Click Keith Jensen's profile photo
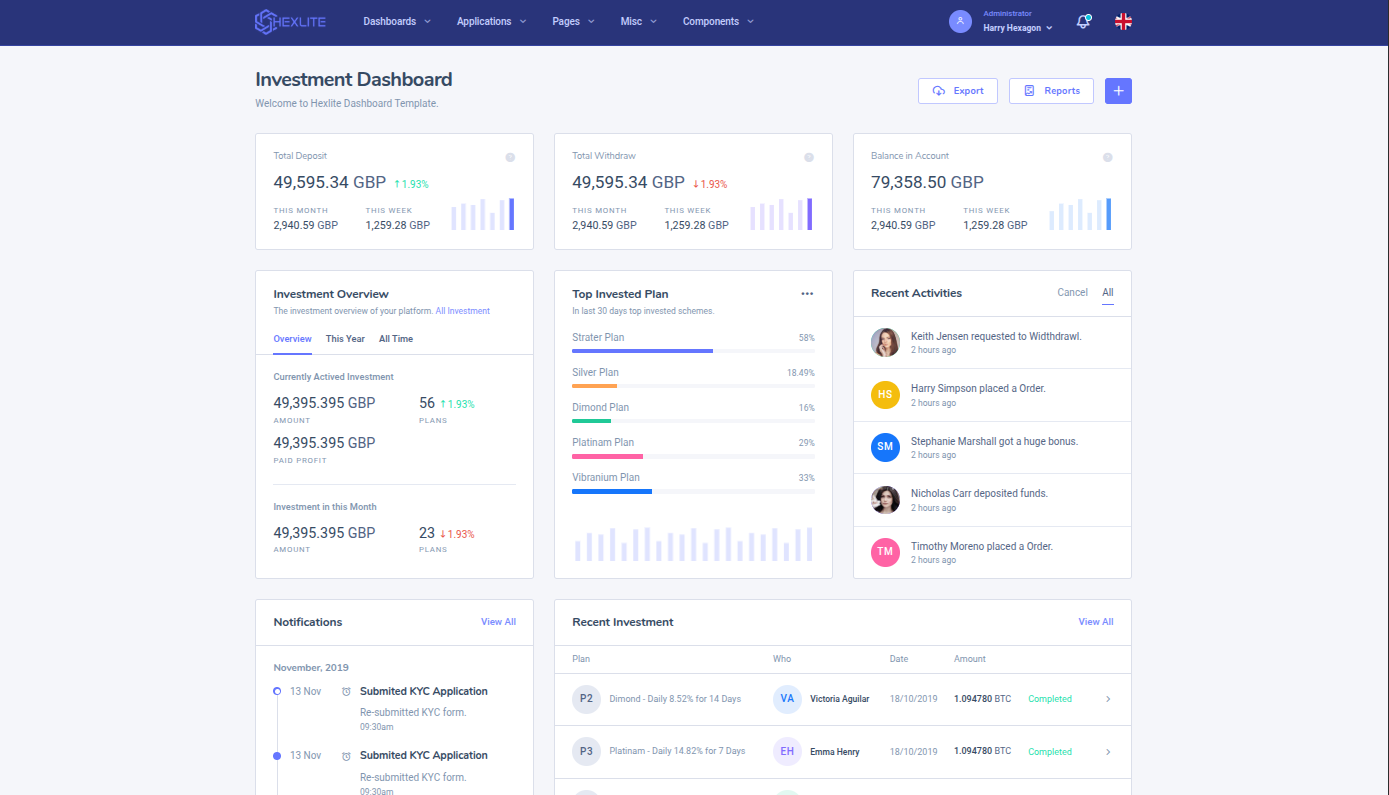Screen dimensions: 1389x795 885,343
